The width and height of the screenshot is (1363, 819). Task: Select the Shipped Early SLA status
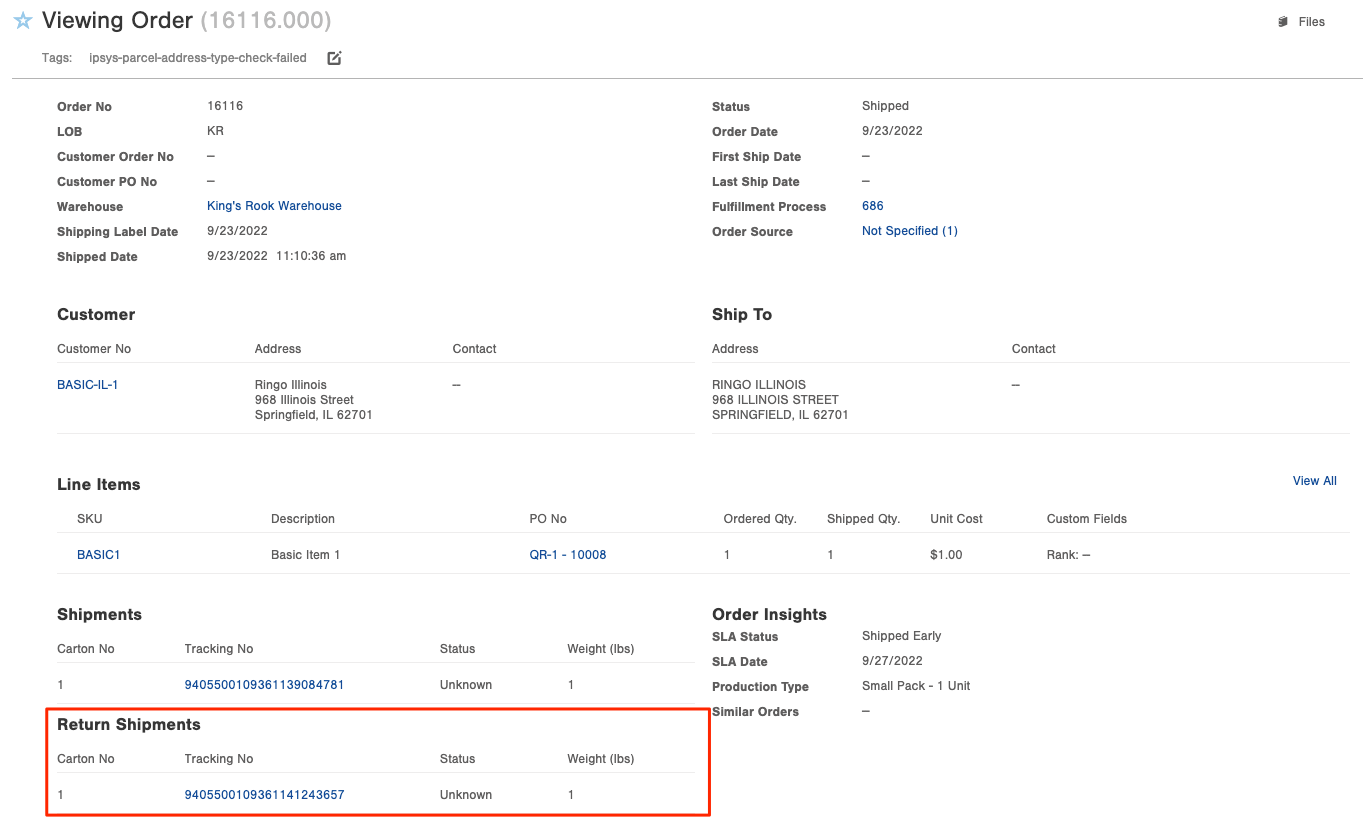coord(902,636)
